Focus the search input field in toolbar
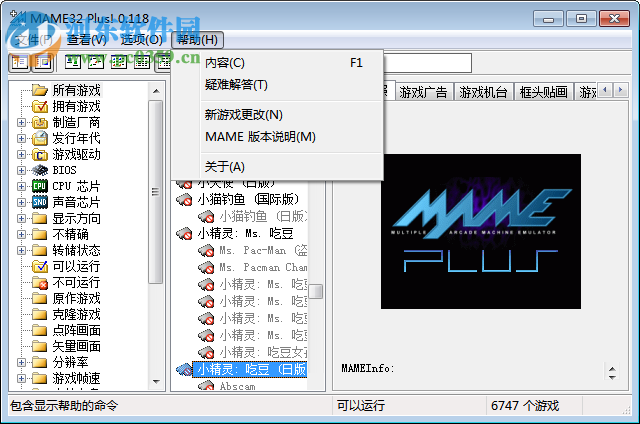The width and height of the screenshot is (640, 424). [427, 63]
